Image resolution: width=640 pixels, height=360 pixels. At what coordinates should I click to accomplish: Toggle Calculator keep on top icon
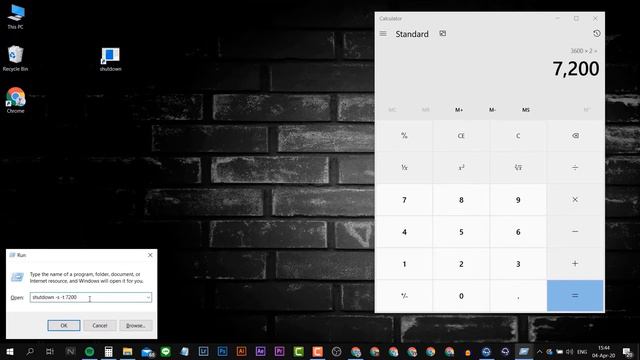[x=442, y=34]
